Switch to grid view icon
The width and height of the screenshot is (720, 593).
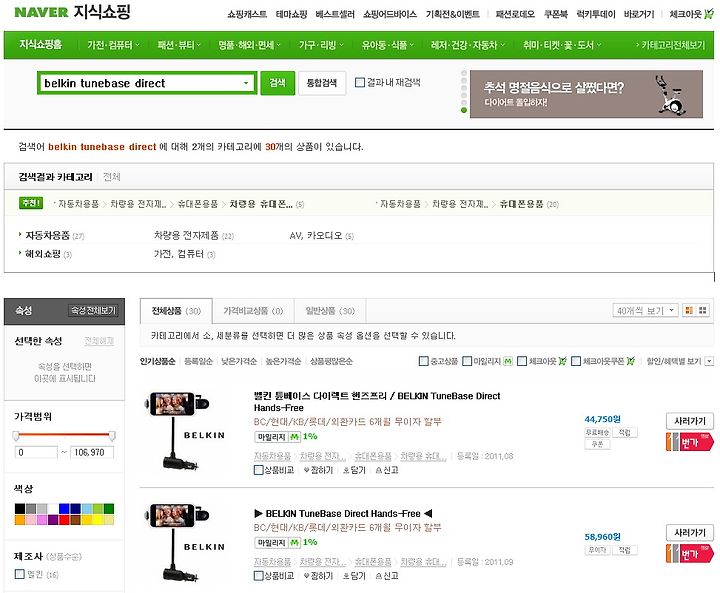point(703,311)
